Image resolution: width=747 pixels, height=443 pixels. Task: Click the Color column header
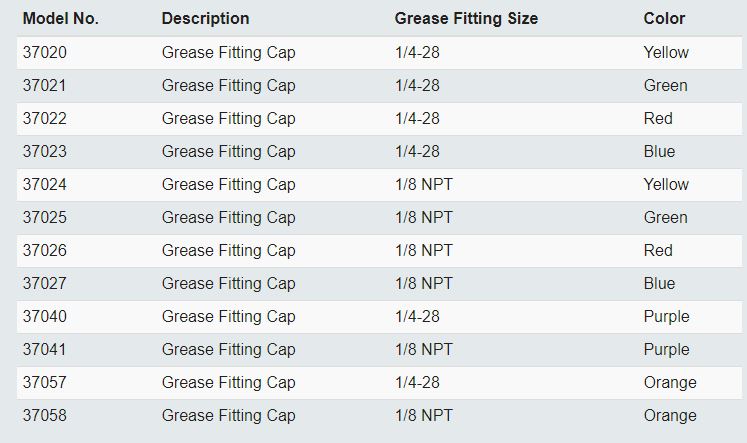tap(664, 18)
